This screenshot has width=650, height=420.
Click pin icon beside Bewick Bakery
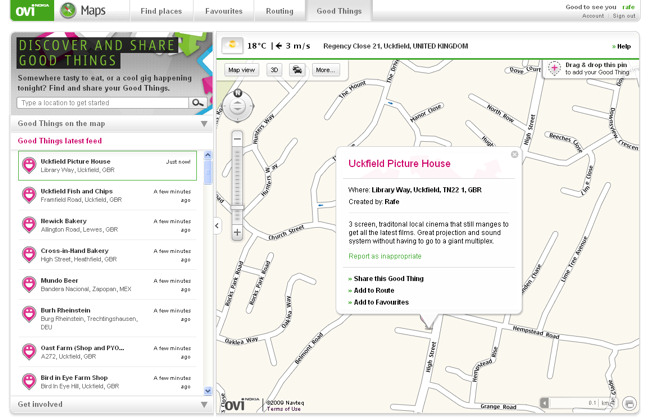coord(29,225)
